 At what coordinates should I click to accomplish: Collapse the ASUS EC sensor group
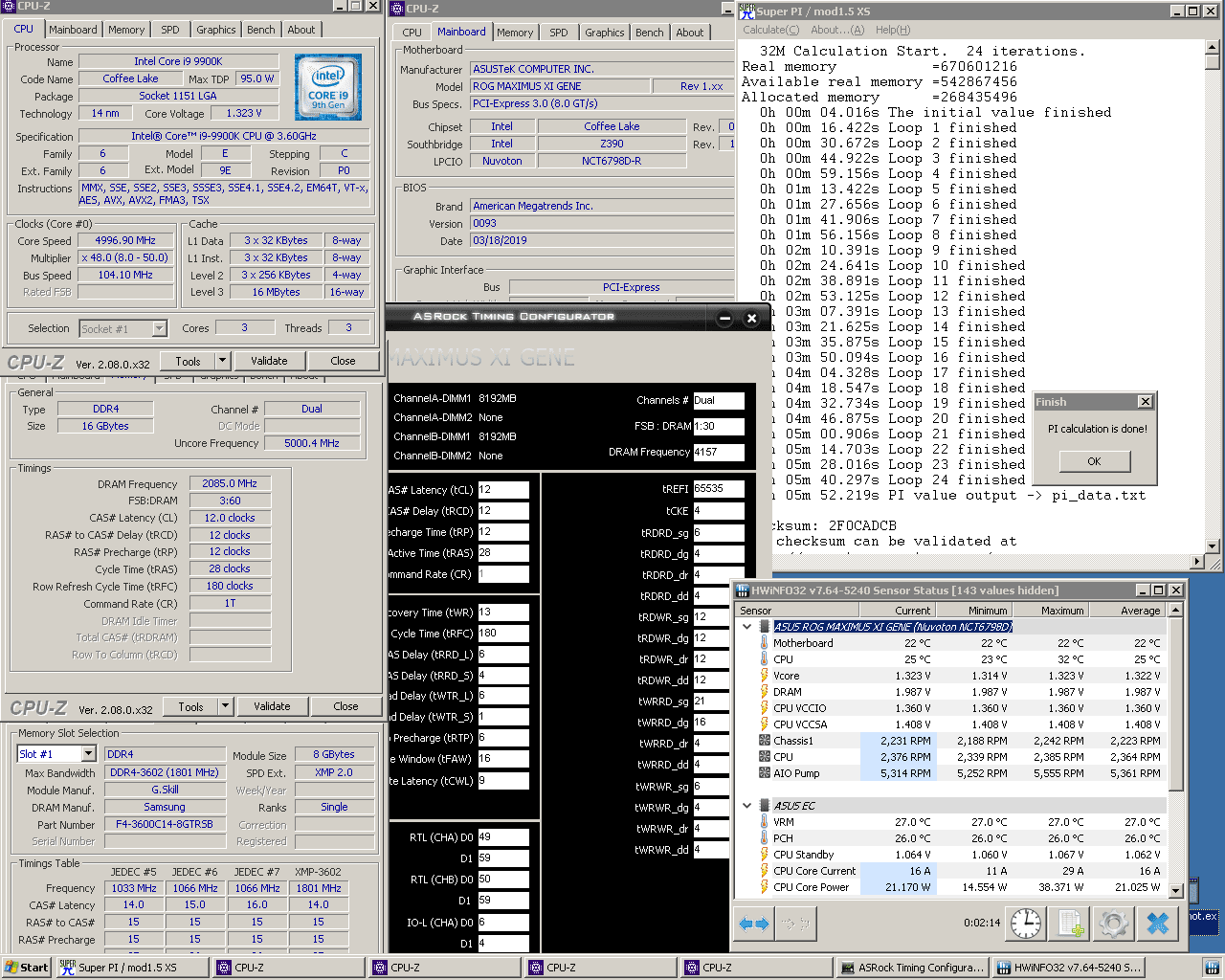tap(747, 806)
